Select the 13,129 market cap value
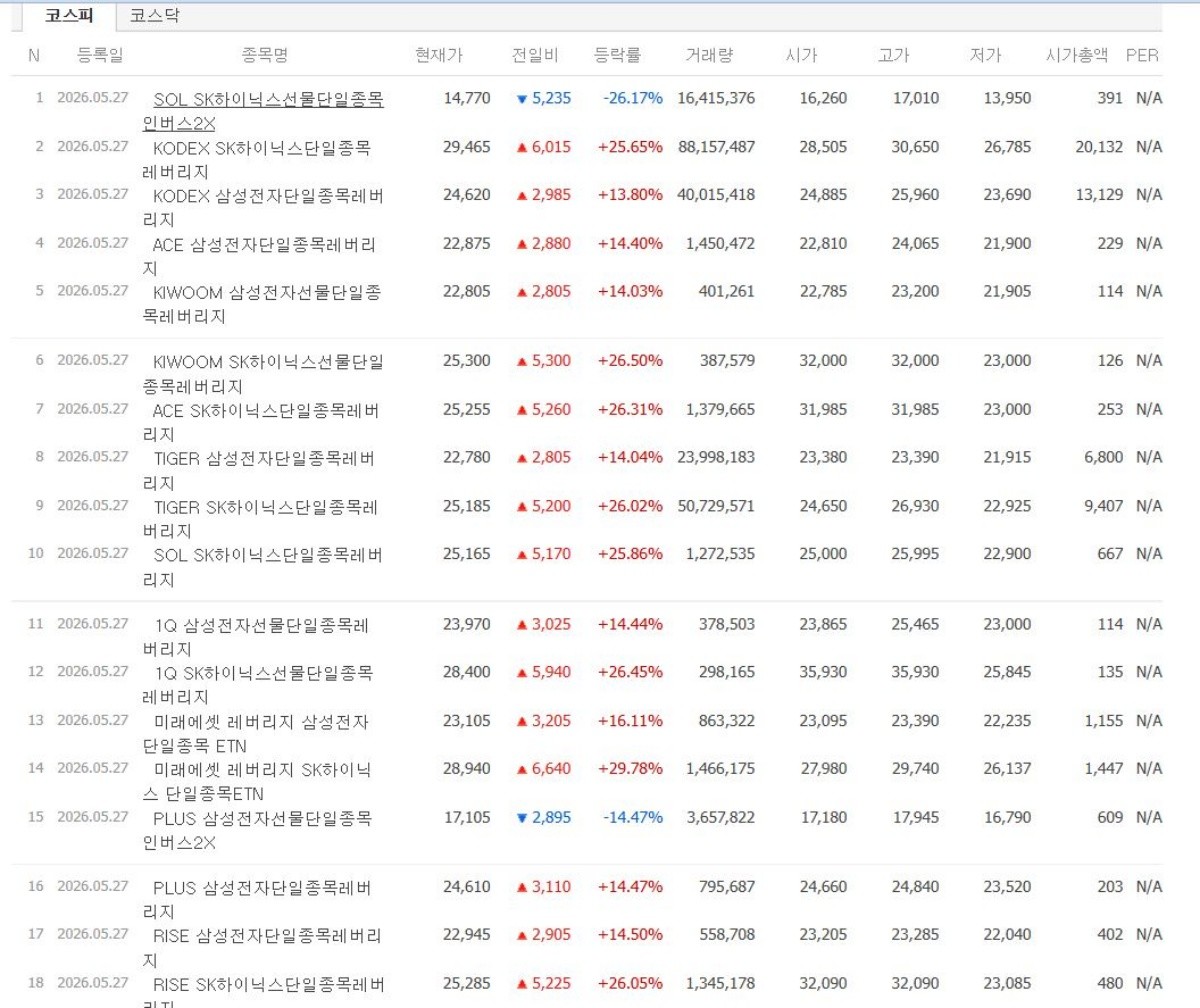 pos(1100,194)
